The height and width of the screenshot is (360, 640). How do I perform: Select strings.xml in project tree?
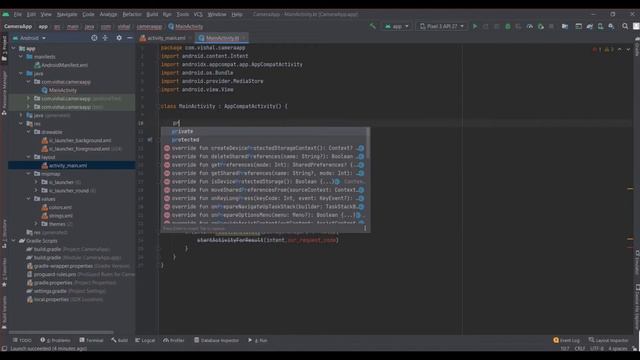[x=60, y=216]
